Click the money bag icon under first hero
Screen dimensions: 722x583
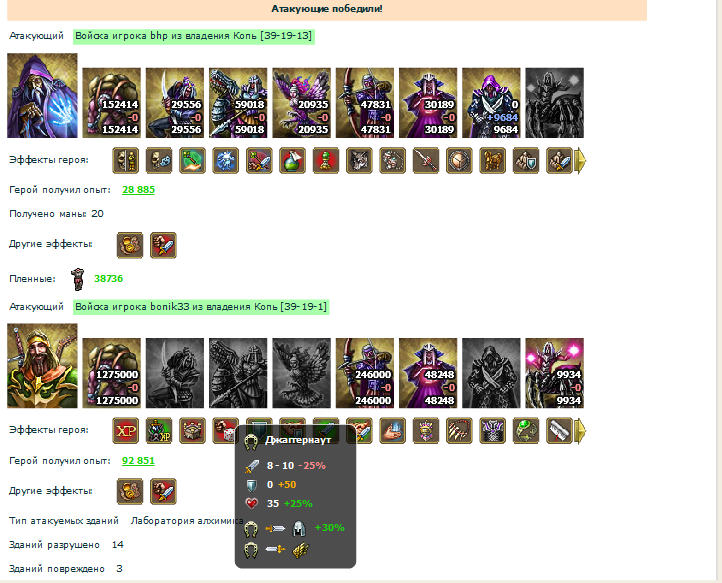point(130,245)
